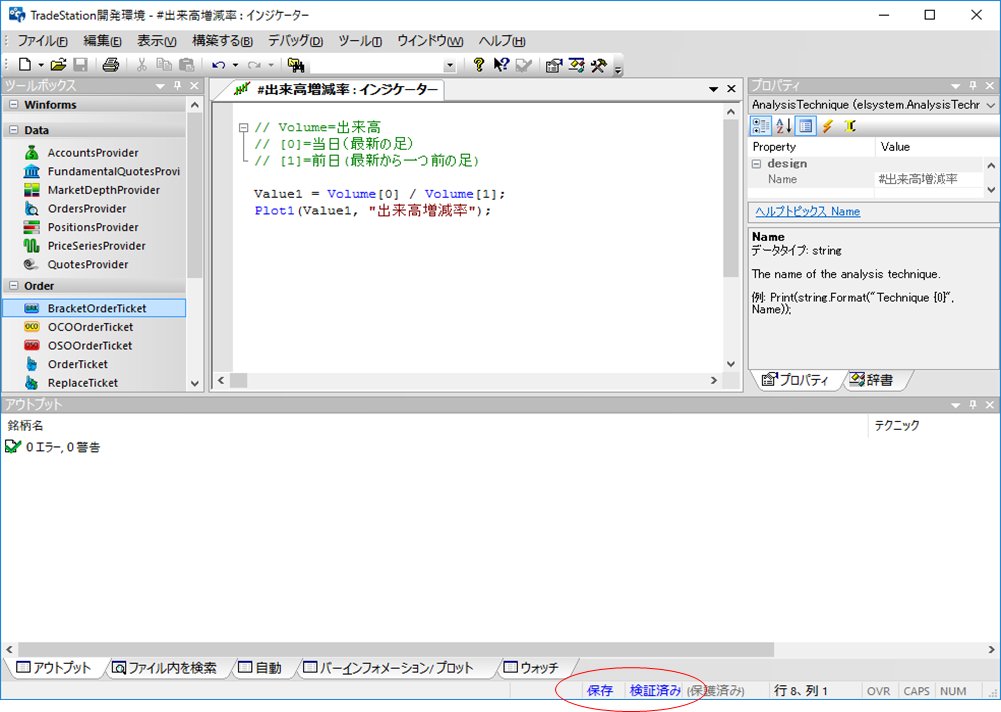This screenshot has width=1001, height=712.
Task: Click the context help arrow-question icon
Action: point(501,64)
